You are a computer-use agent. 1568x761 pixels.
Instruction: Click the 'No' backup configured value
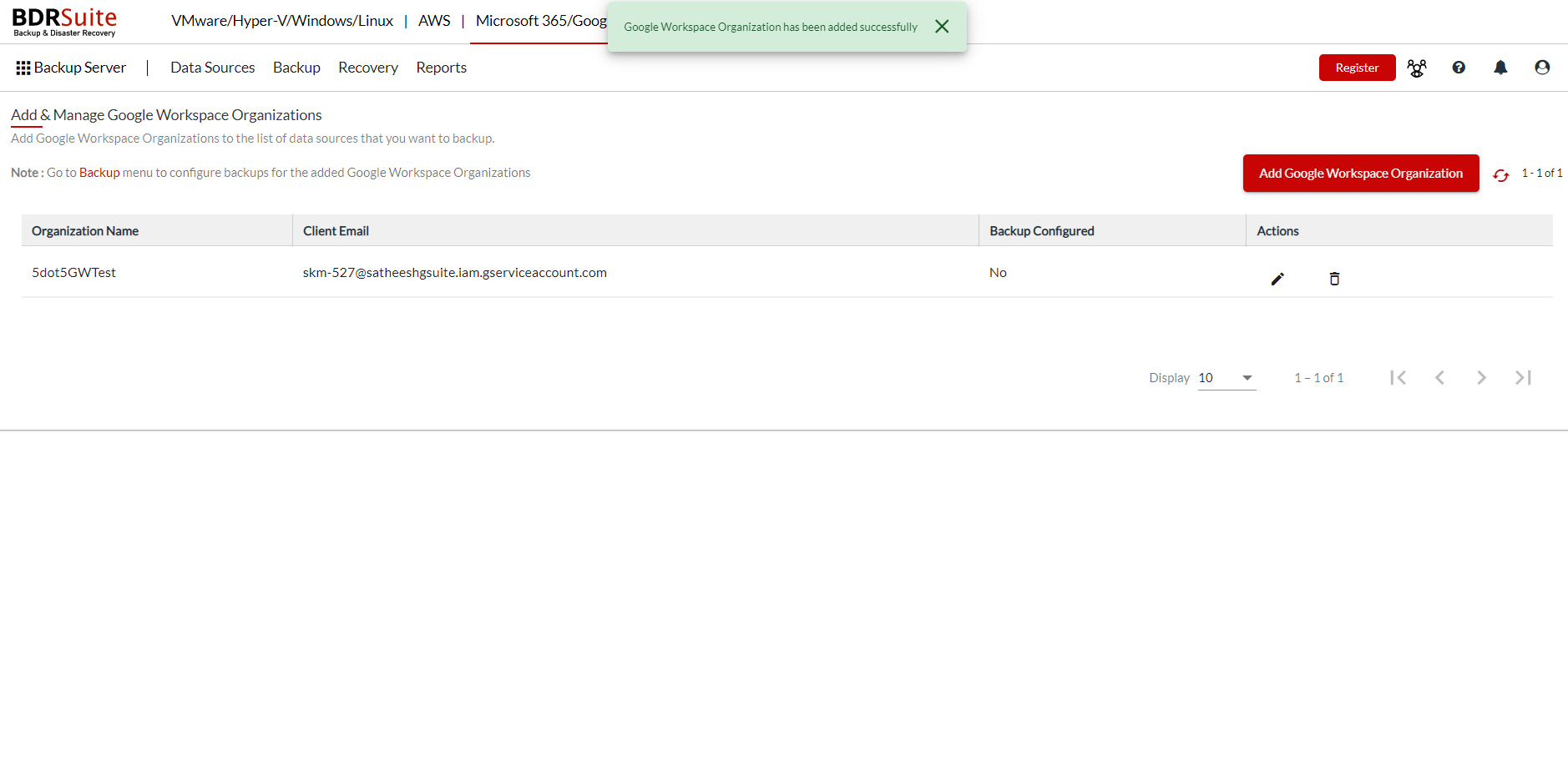pos(998,273)
